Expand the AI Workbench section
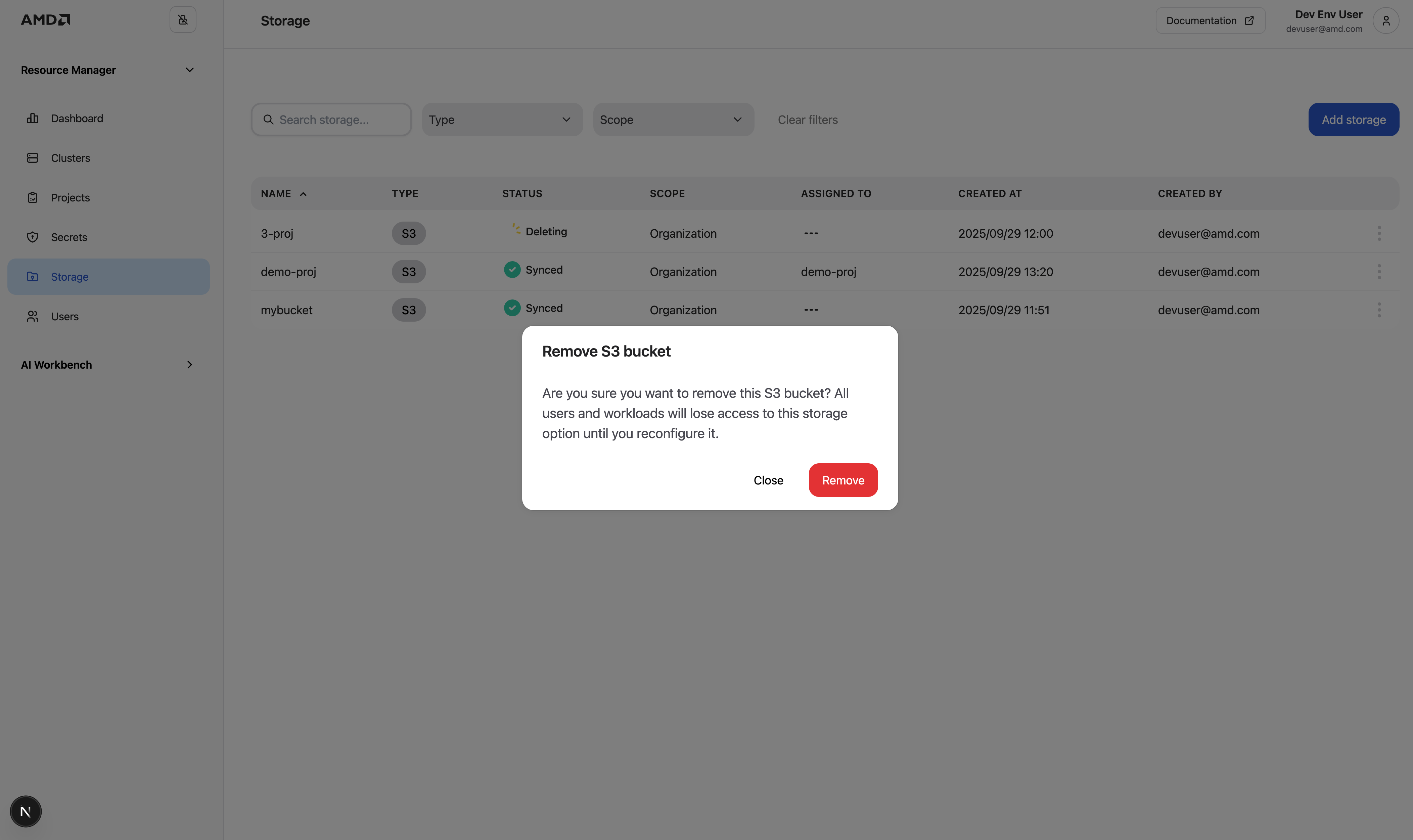This screenshot has width=1413, height=840. [x=190, y=365]
